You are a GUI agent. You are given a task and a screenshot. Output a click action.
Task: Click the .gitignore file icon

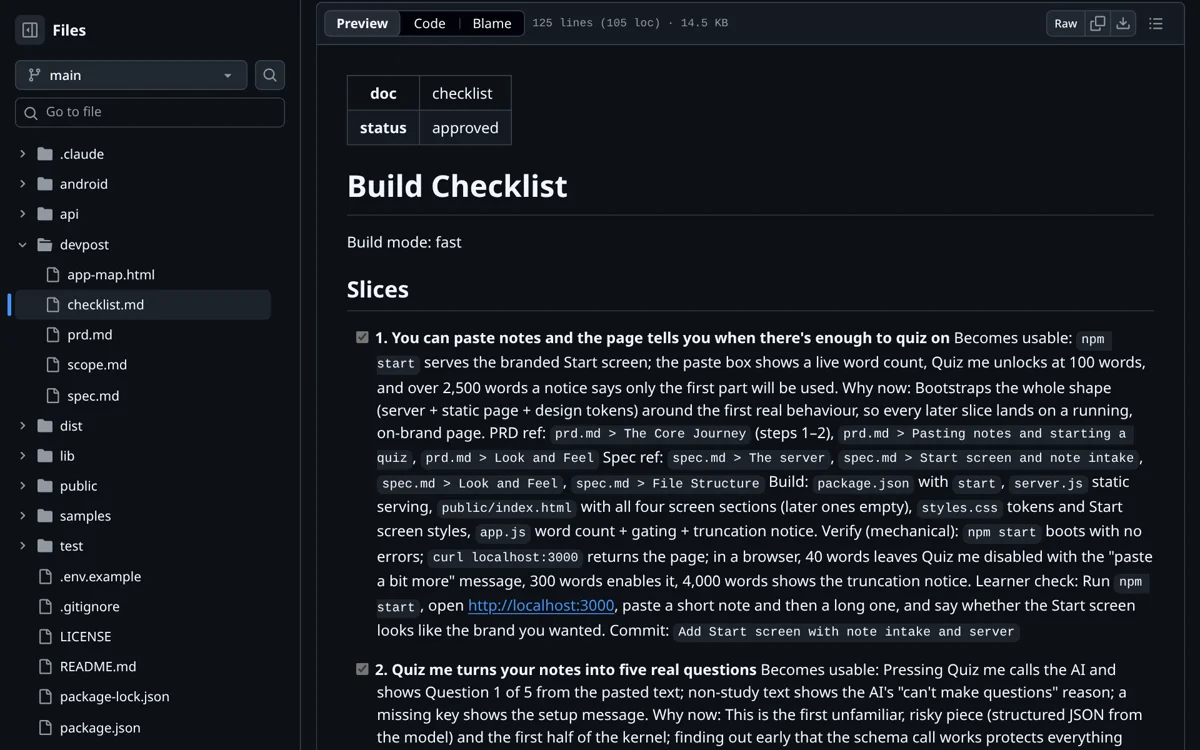coord(45,606)
